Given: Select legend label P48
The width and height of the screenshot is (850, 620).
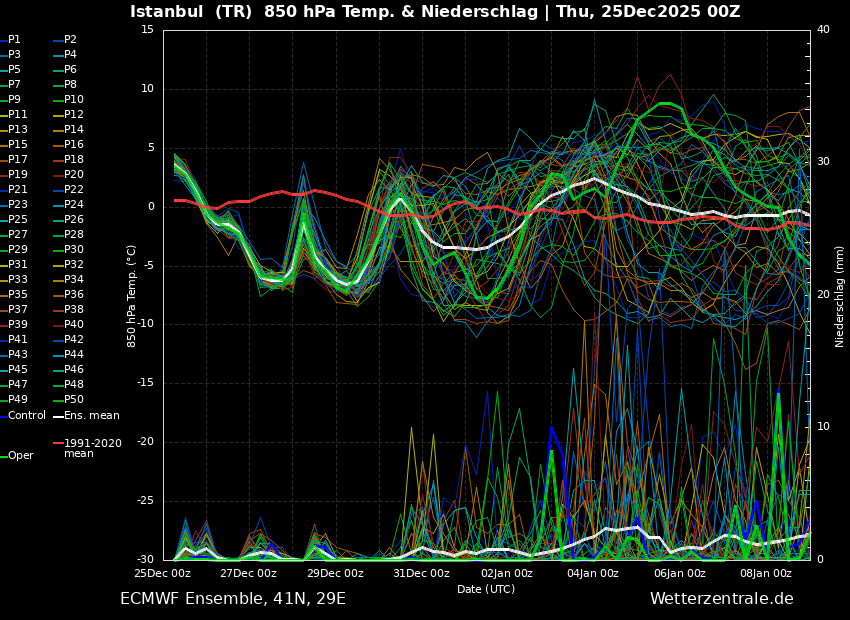Looking at the screenshot, I should [x=69, y=384].
